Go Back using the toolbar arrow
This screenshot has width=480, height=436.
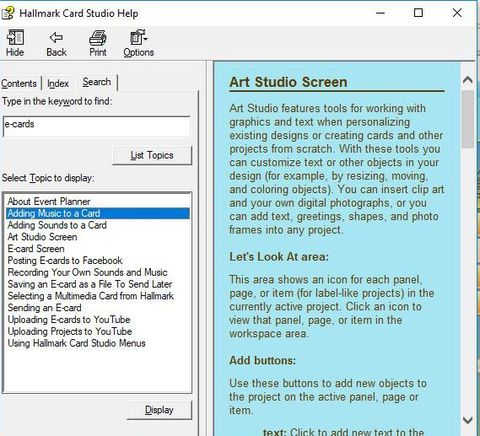click(56, 43)
